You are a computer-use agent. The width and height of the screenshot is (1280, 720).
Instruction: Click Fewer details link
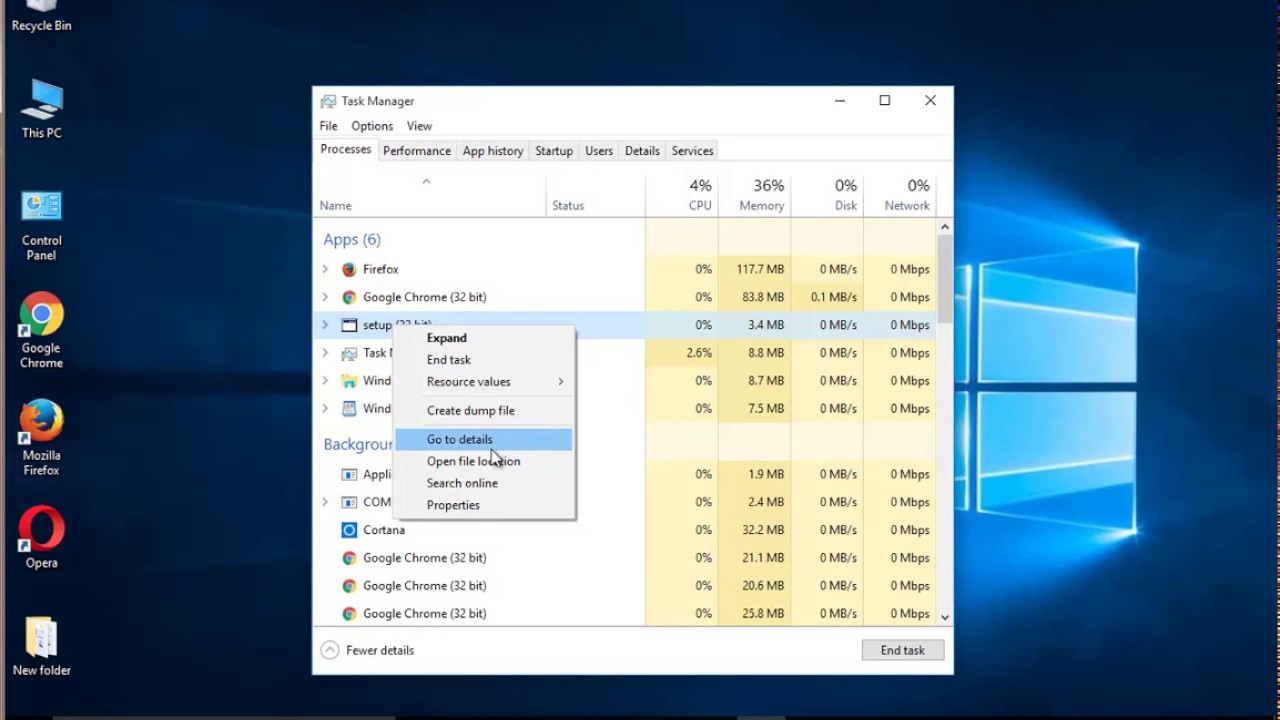click(x=380, y=650)
